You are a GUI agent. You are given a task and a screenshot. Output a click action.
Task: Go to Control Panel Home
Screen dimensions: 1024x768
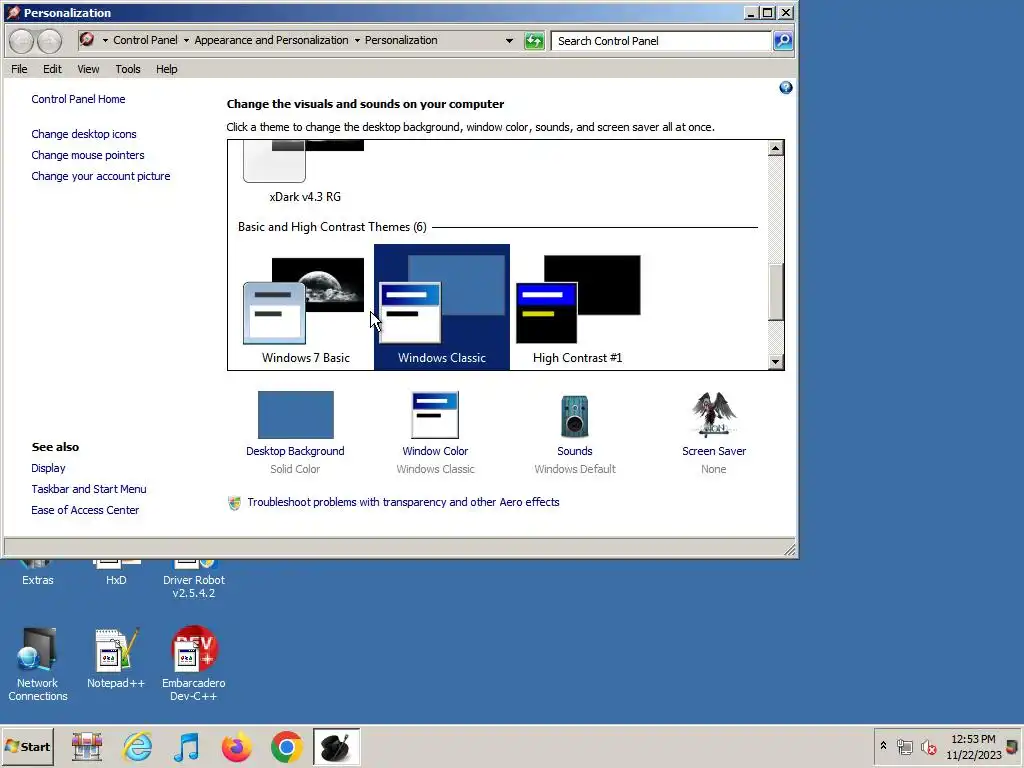coord(78,99)
